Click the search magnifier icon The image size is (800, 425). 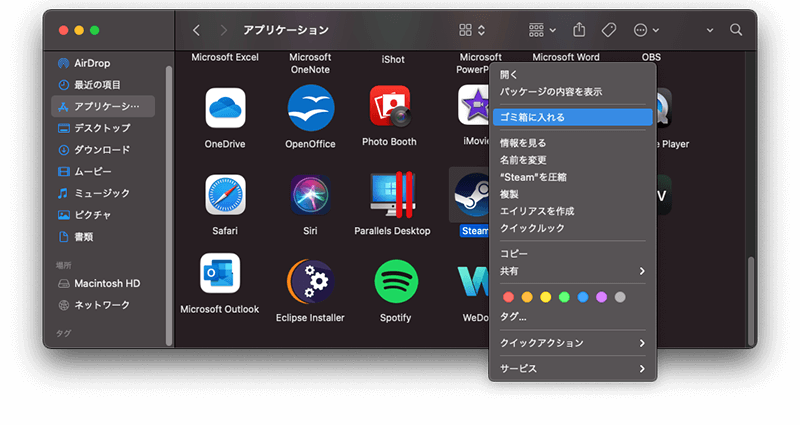(736, 30)
